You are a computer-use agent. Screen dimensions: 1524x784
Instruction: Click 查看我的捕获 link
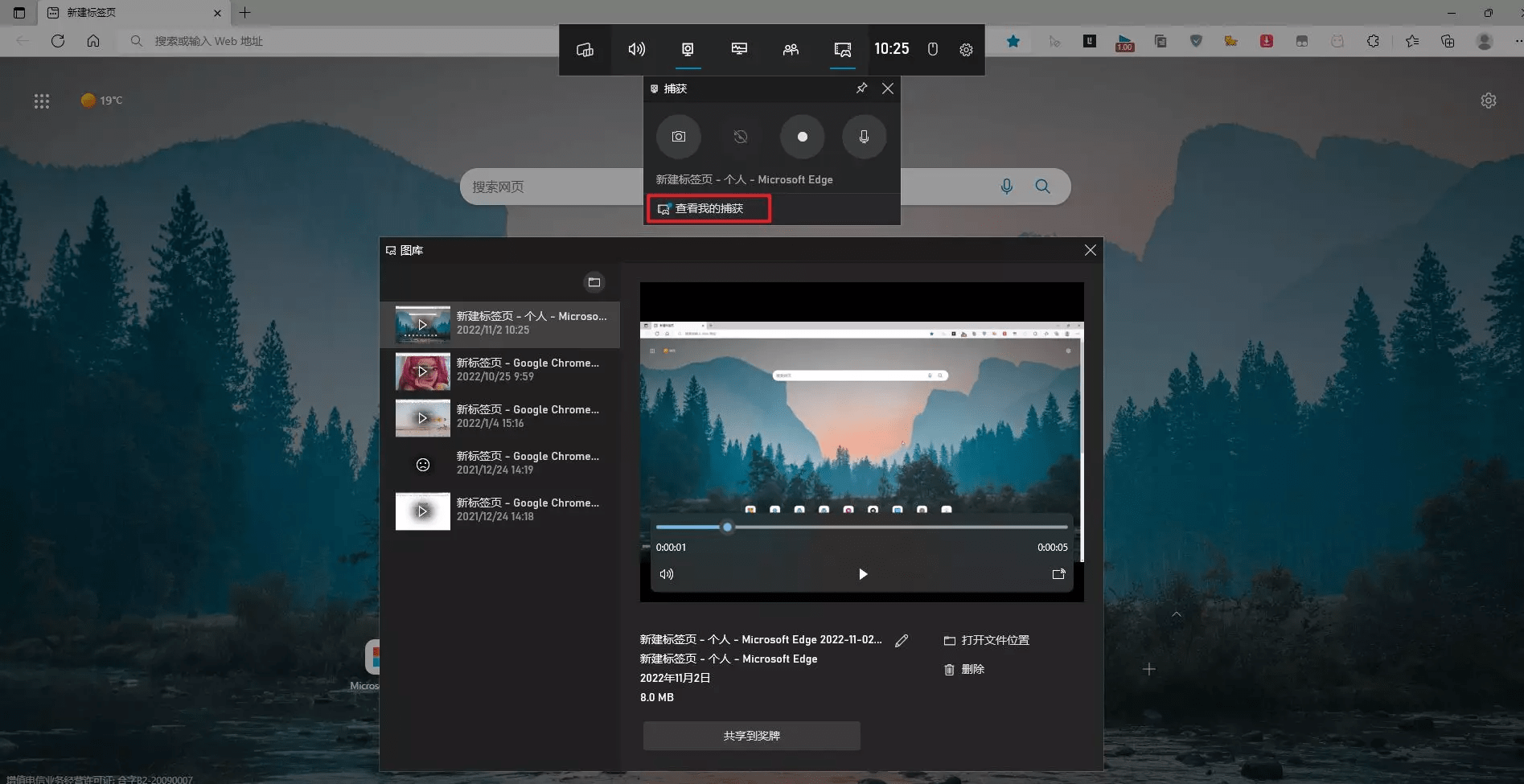(709, 209)
